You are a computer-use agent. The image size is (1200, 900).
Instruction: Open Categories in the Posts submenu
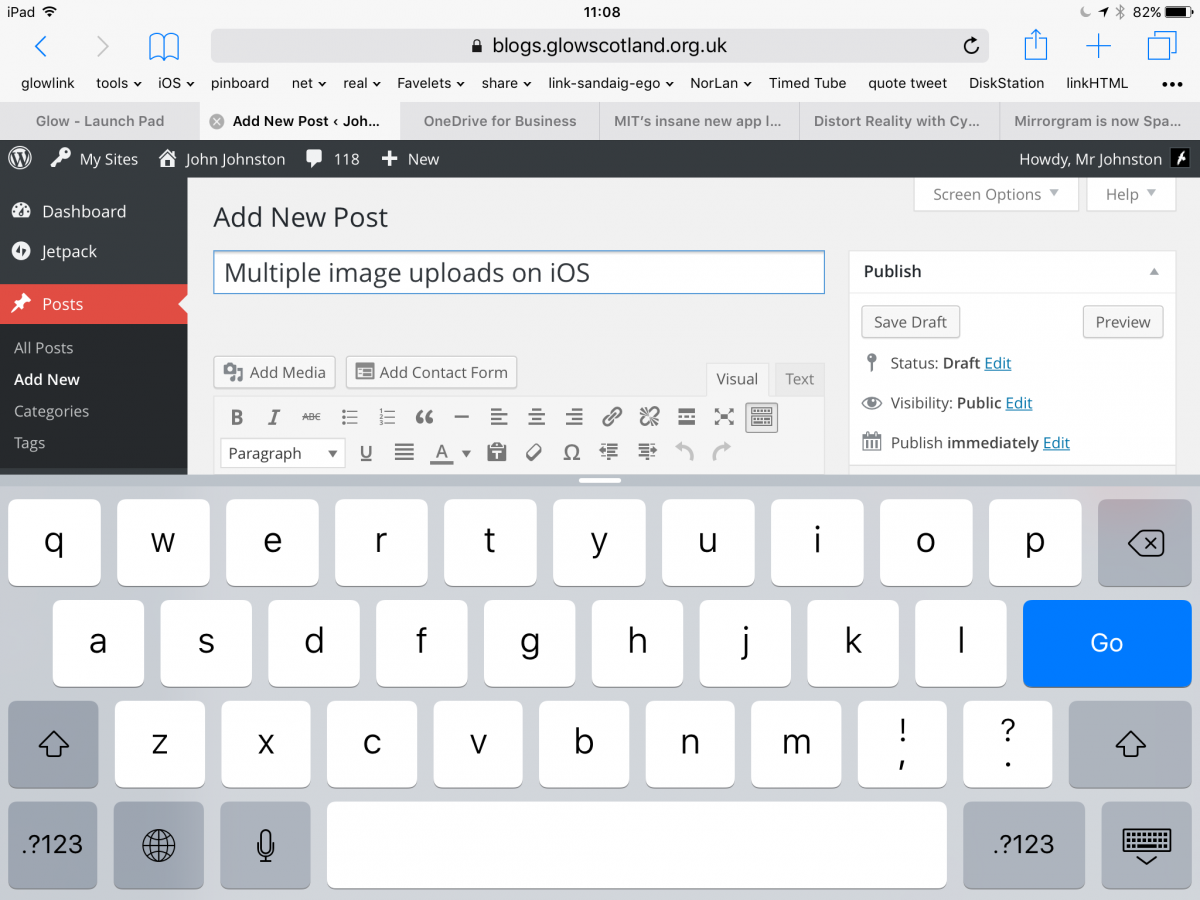pyautogui.click(x=51, y=411)
